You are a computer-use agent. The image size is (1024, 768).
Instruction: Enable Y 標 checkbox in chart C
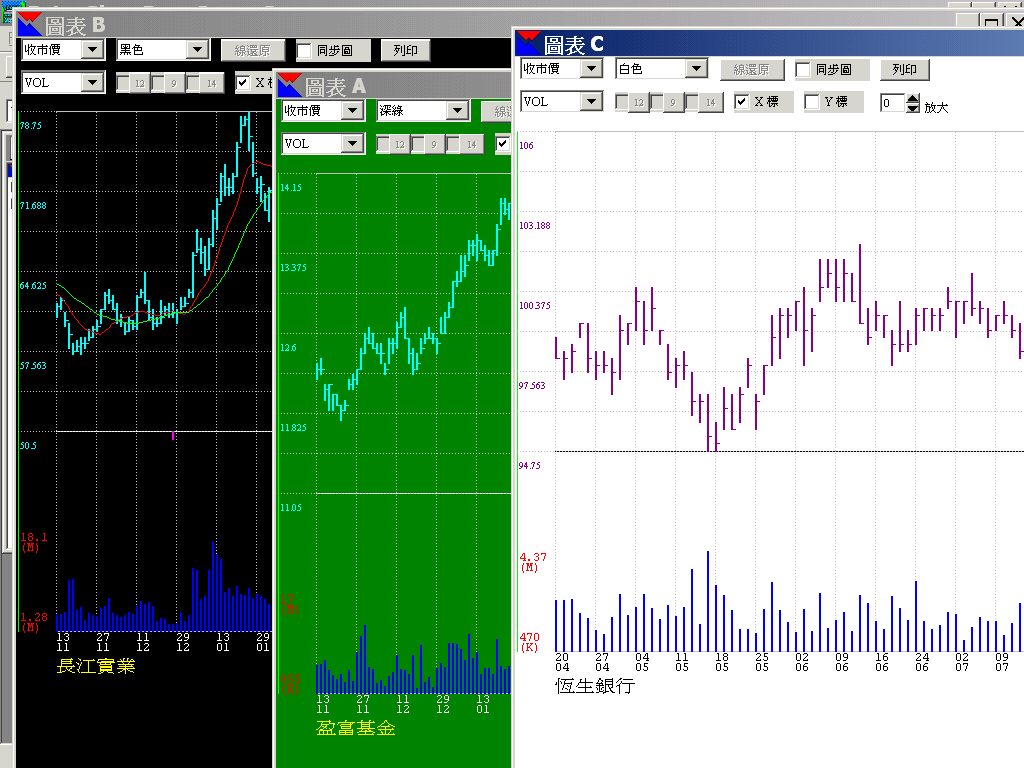point(812,102)
